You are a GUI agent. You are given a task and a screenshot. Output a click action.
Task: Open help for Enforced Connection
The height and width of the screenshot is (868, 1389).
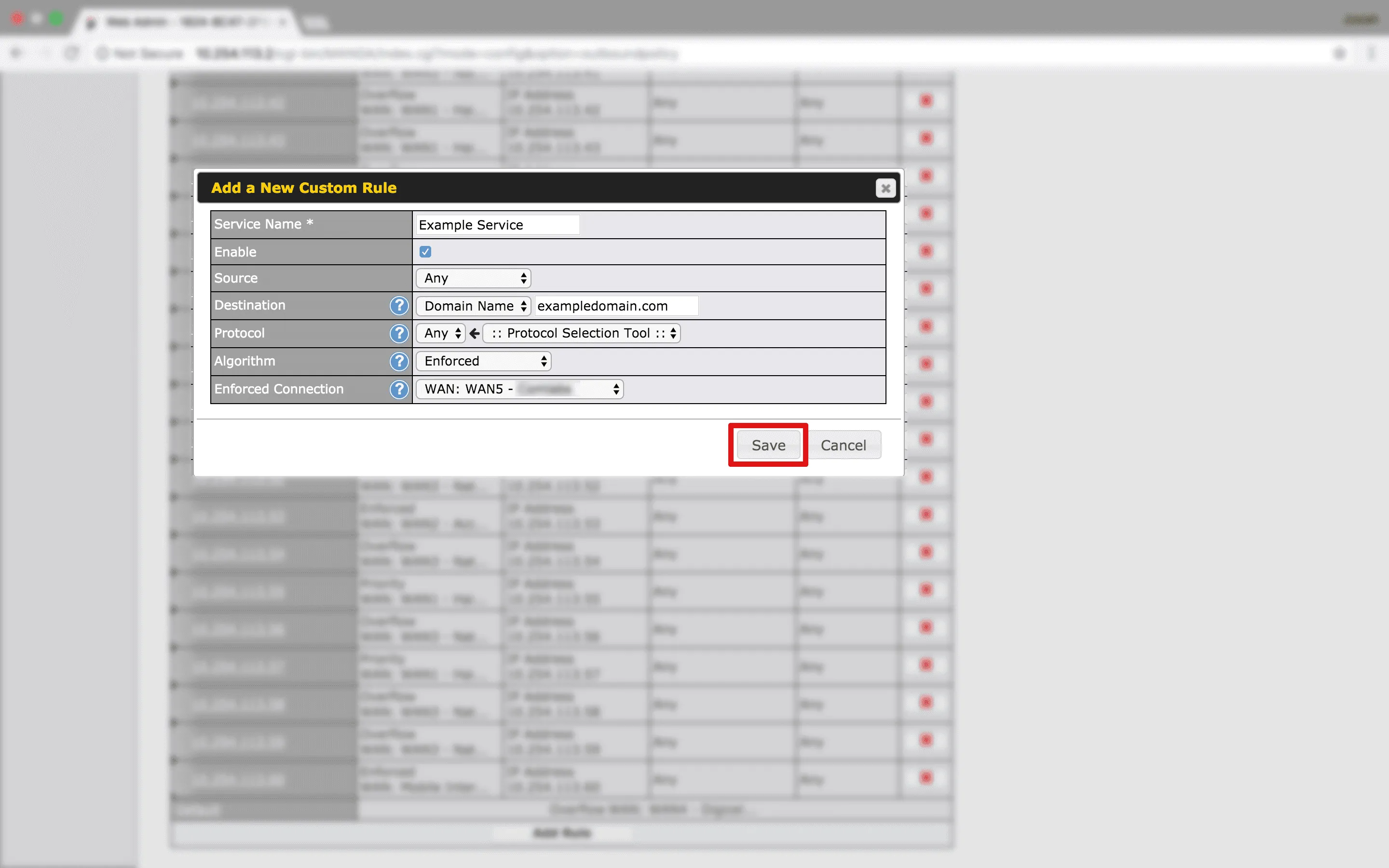[399, 389]
